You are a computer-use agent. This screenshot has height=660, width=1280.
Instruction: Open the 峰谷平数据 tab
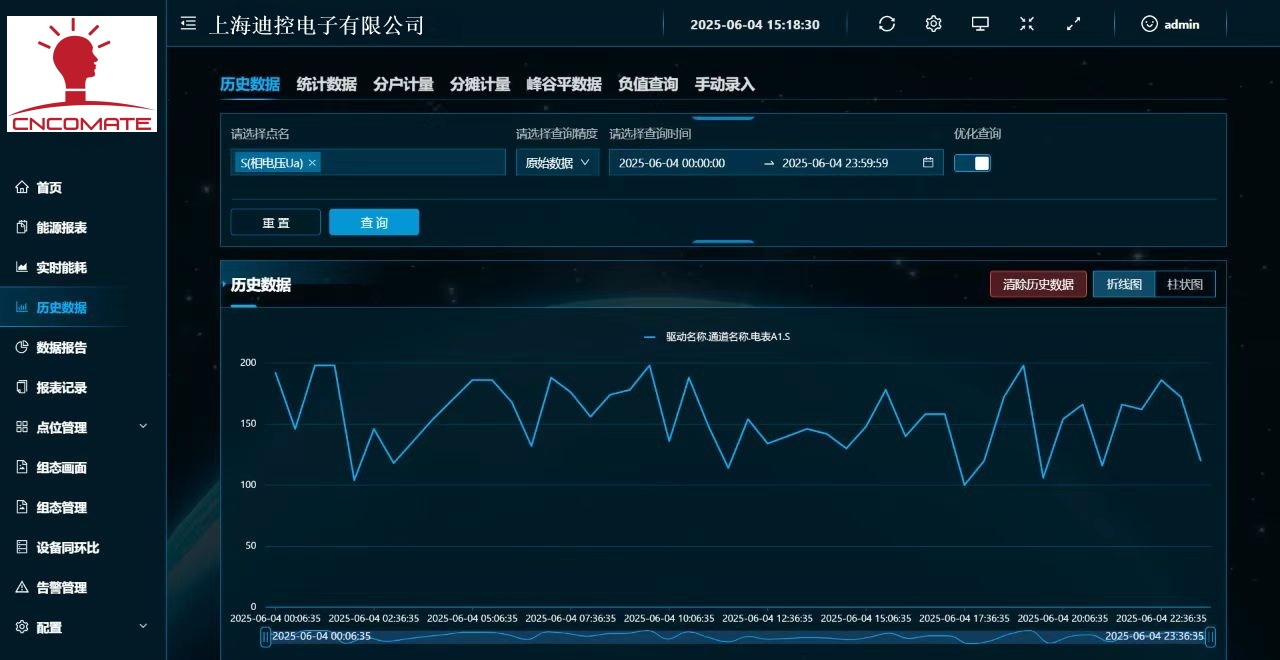click(x=564, y=84)
